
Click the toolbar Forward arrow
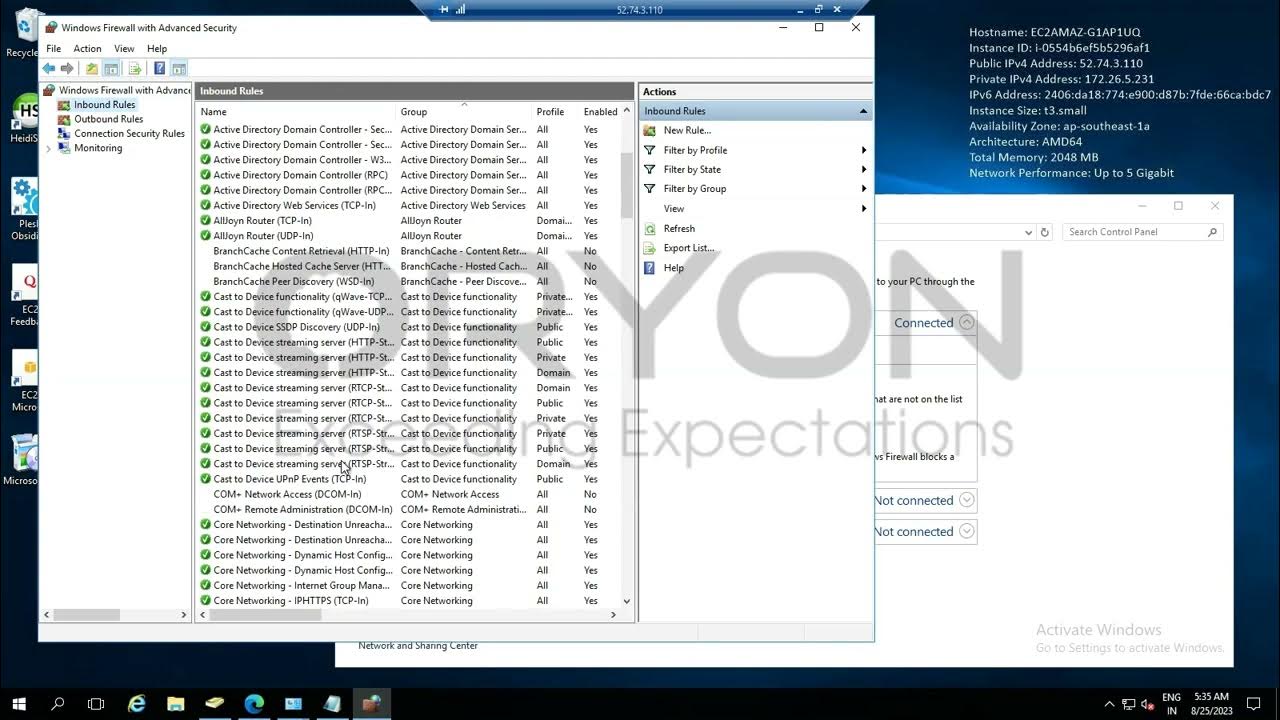click(x=67, y=69)
